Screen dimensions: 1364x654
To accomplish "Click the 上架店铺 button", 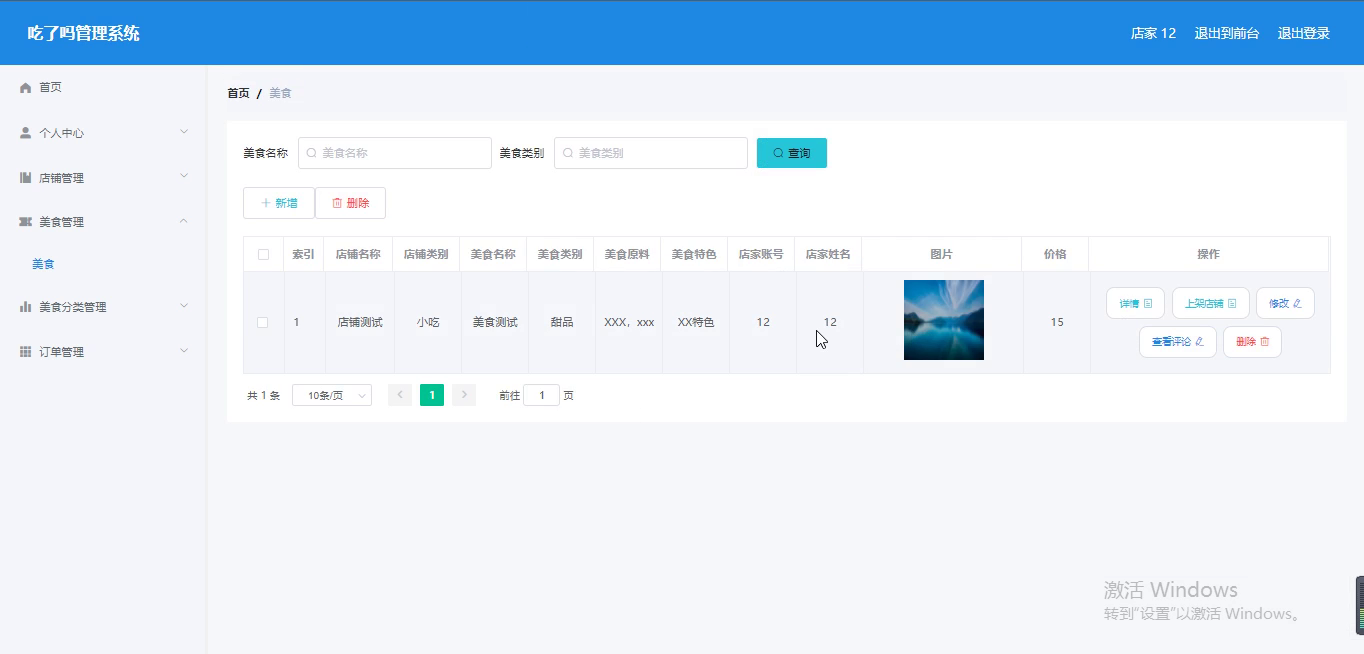I will (1211, 303).
